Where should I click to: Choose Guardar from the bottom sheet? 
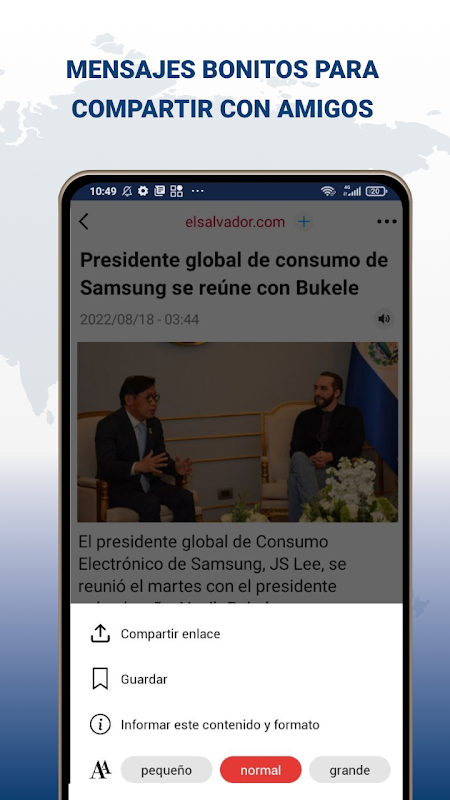point(144,679)
